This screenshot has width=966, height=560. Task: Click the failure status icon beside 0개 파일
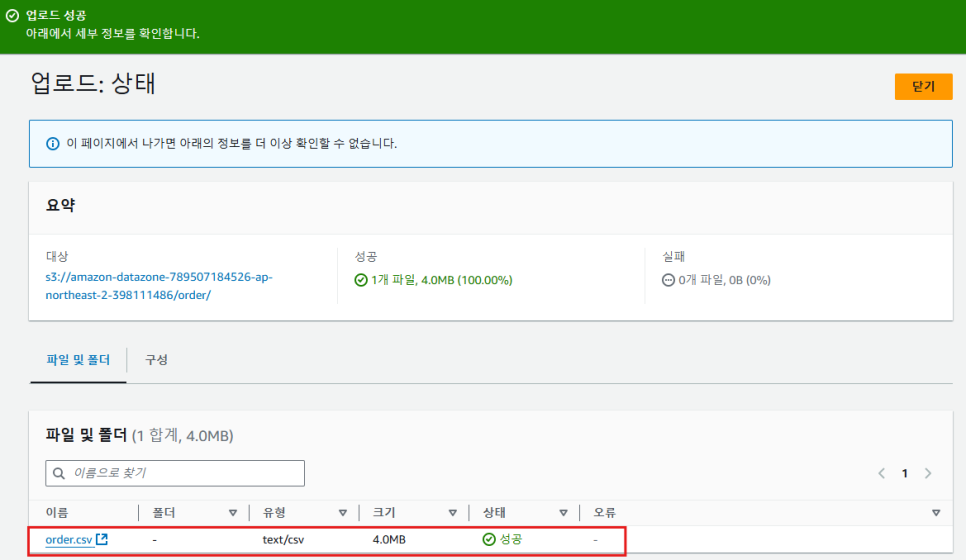click(668, 280)
